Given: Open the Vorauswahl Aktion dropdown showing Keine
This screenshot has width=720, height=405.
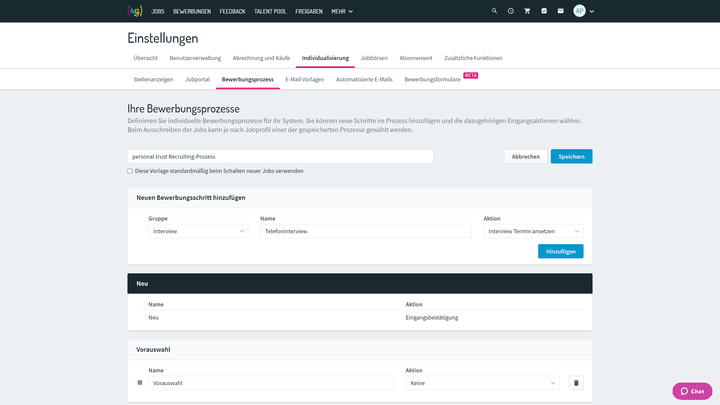Looking at the screenshot, I should [482, 383].
